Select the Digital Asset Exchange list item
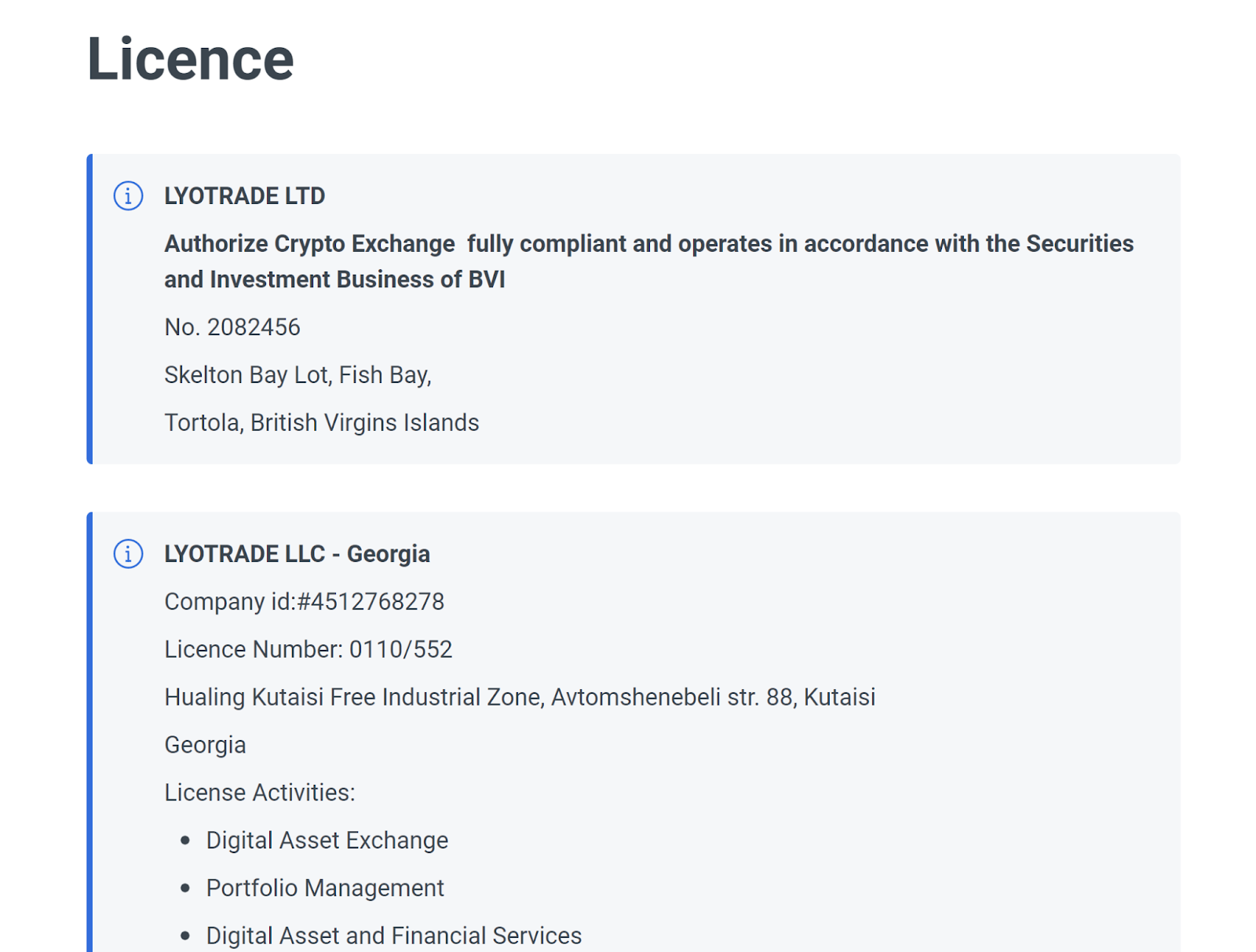Screen dimensions: 1256x952 tap(327, 841)
